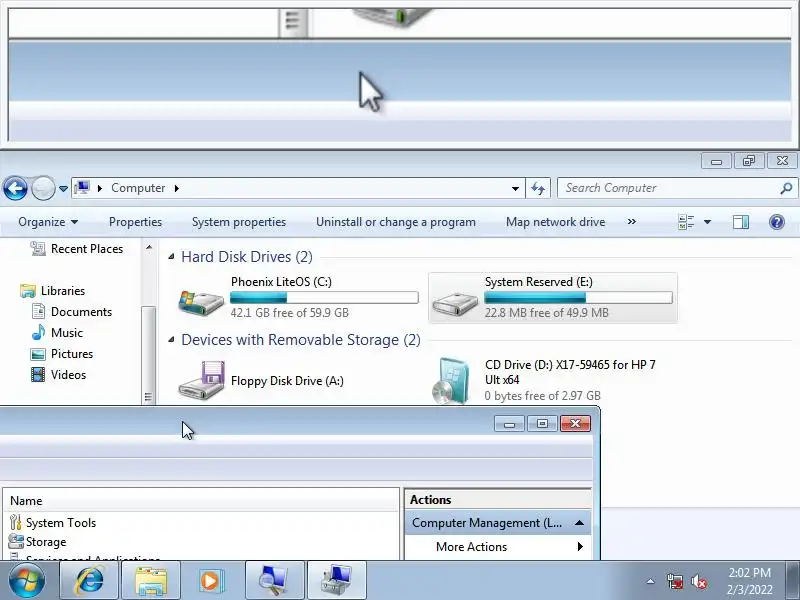The width and height of the screenshot is (800, 600).
Task: Open the Windows Start menu
Action: 27,581
